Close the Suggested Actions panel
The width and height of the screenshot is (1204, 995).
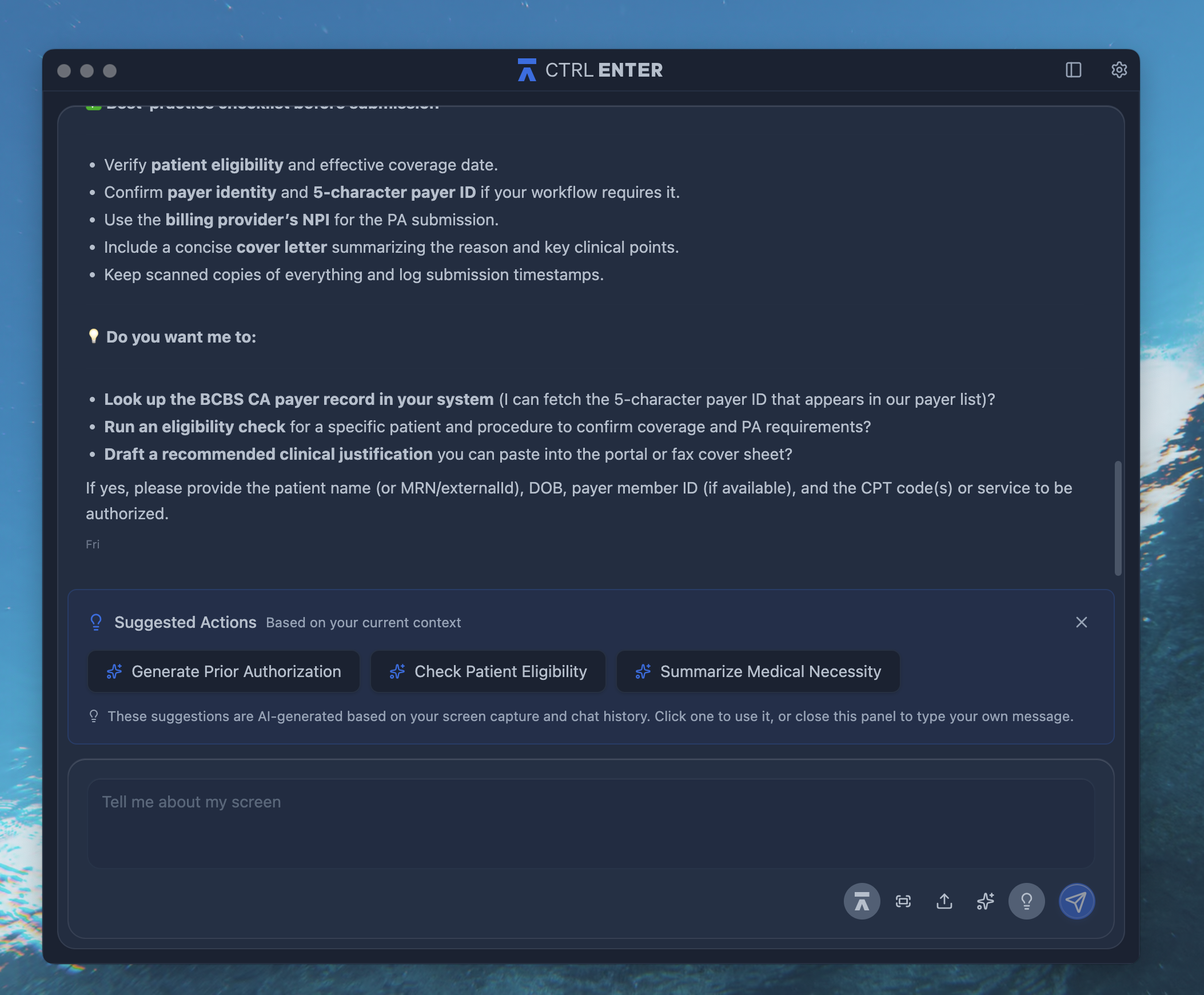click(x=1081, y=622)
